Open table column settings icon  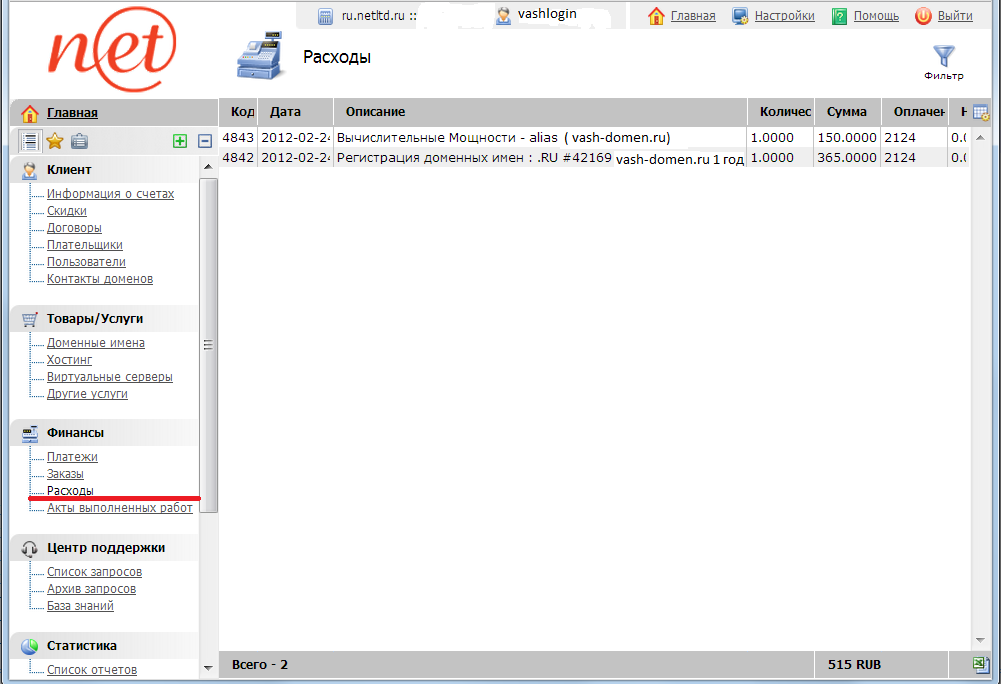(x=981, y=113)
